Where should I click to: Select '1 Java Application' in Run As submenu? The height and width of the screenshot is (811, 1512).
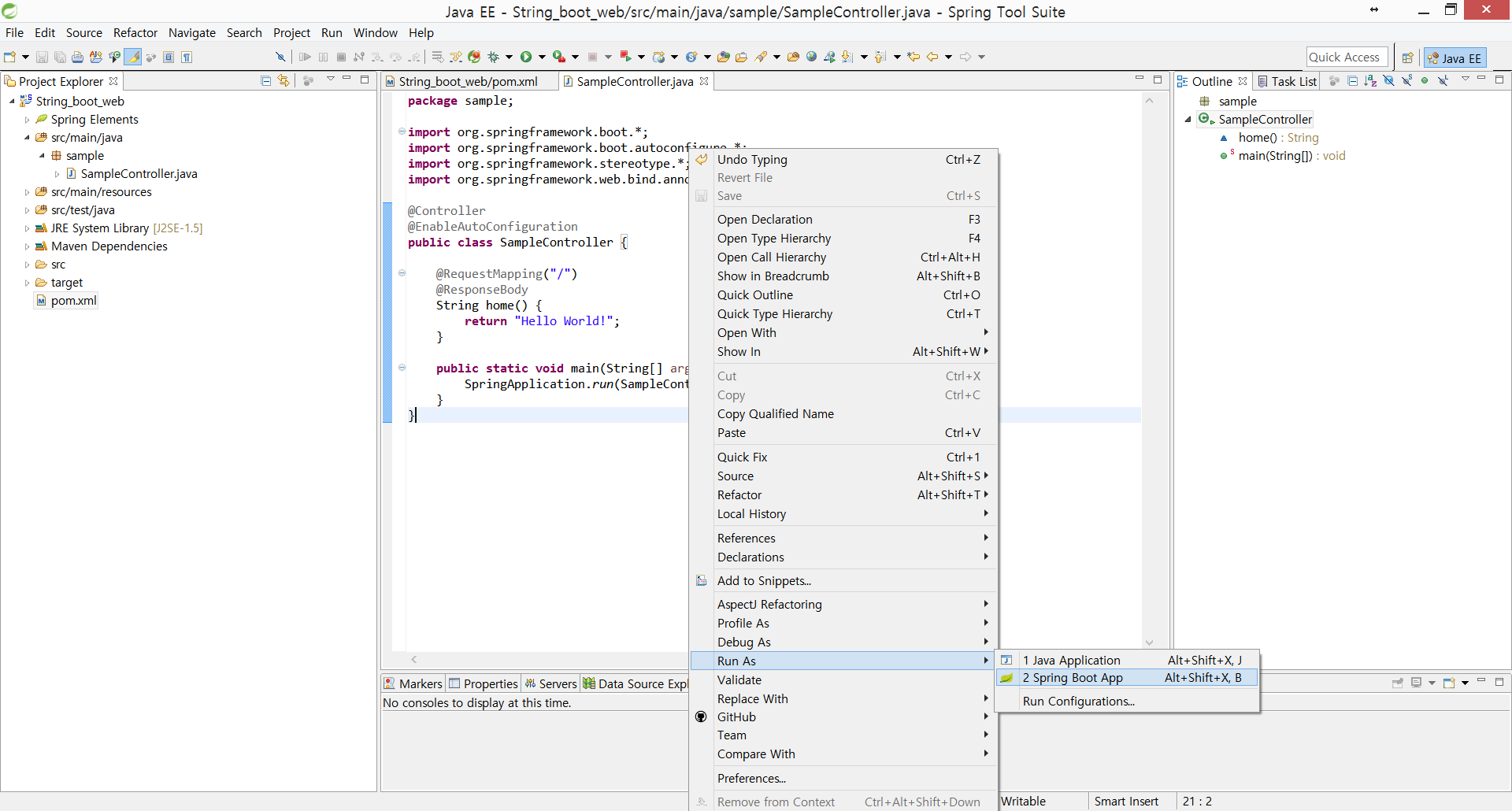[1127, 661]
